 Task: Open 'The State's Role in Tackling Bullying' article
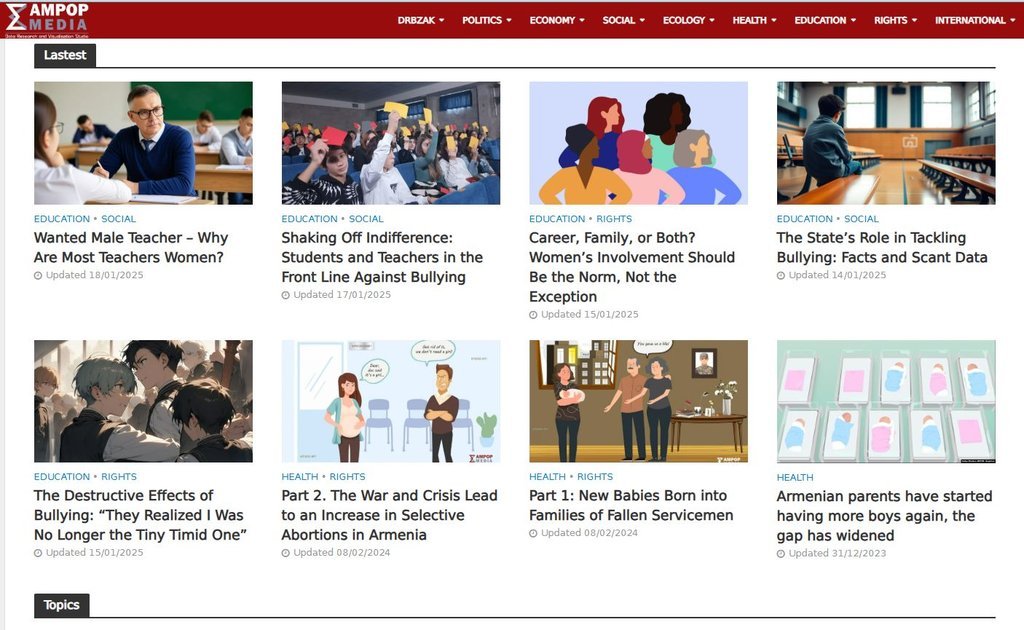tap(881, 247)
